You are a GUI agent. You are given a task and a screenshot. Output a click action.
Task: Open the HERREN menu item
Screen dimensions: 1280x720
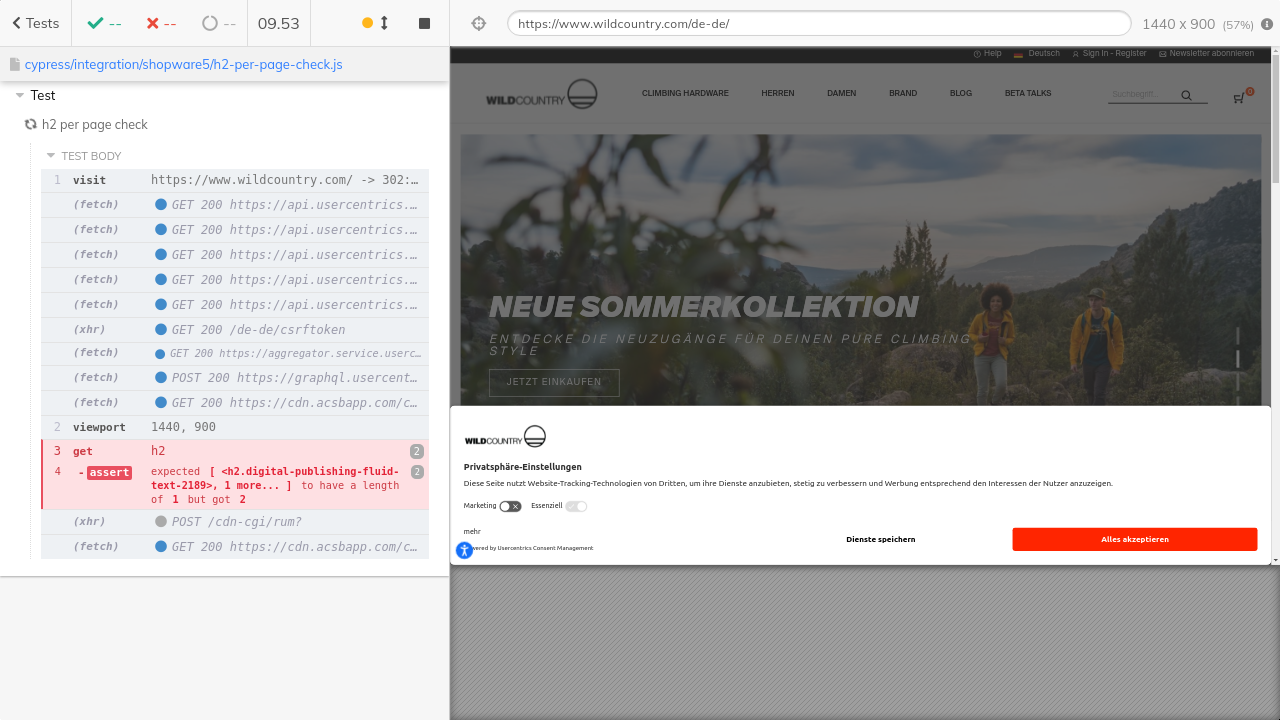777,94
